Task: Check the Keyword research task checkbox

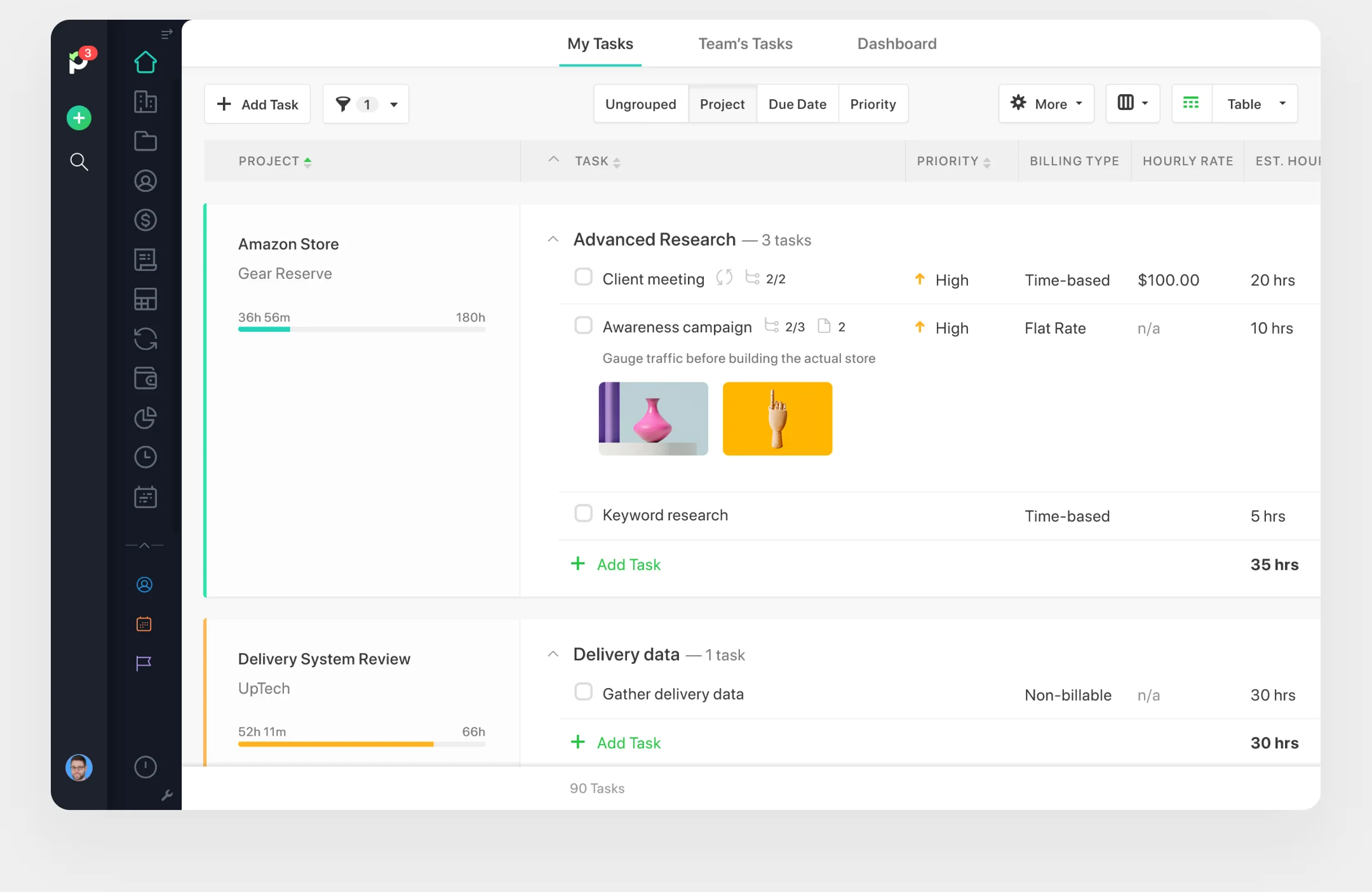Action: [x=583, y=513]
